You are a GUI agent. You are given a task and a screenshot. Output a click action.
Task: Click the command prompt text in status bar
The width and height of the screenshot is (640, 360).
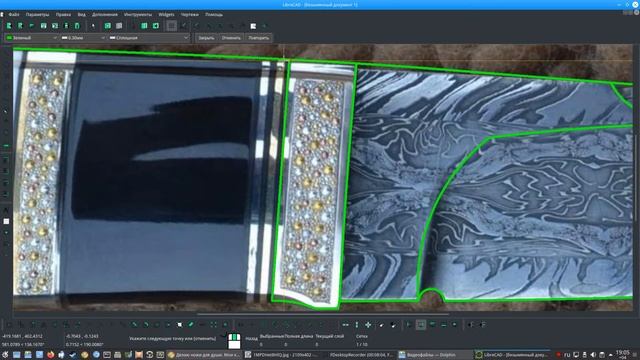pos(173,338)
